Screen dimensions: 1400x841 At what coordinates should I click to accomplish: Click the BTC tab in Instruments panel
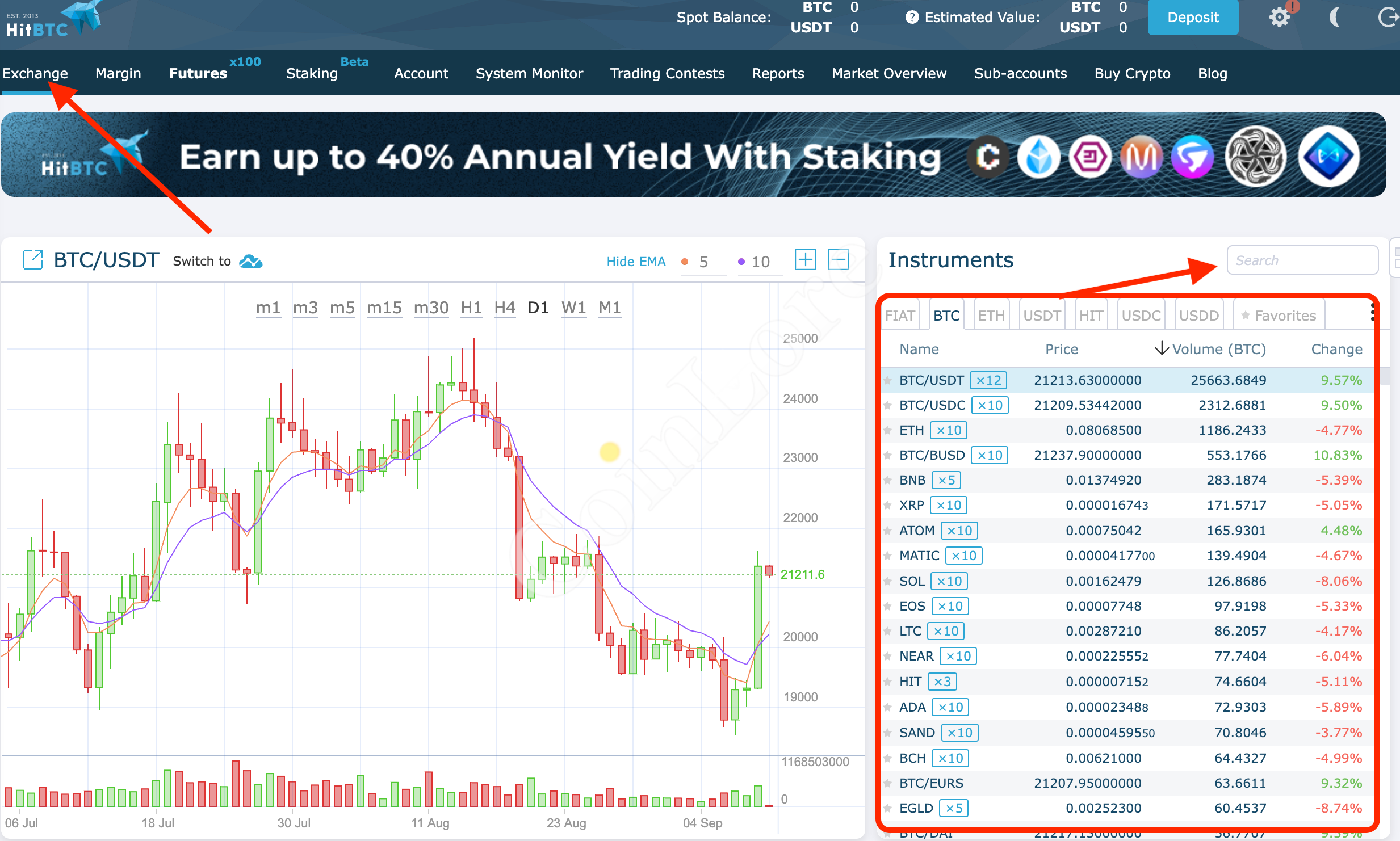945,315
